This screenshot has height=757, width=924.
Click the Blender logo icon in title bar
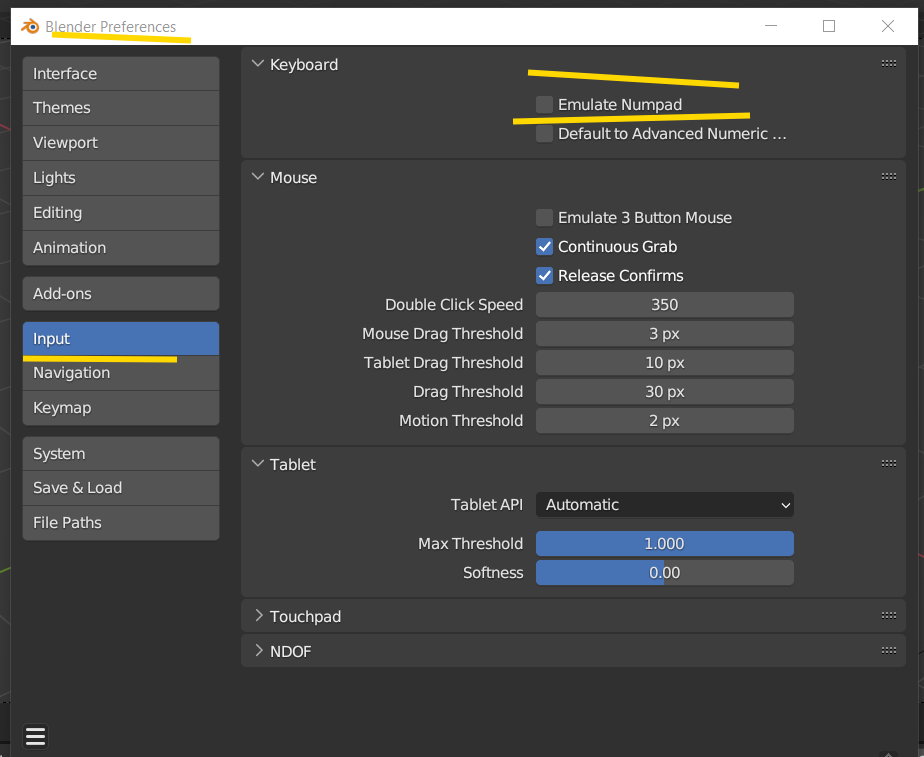[x=30, y=27]
